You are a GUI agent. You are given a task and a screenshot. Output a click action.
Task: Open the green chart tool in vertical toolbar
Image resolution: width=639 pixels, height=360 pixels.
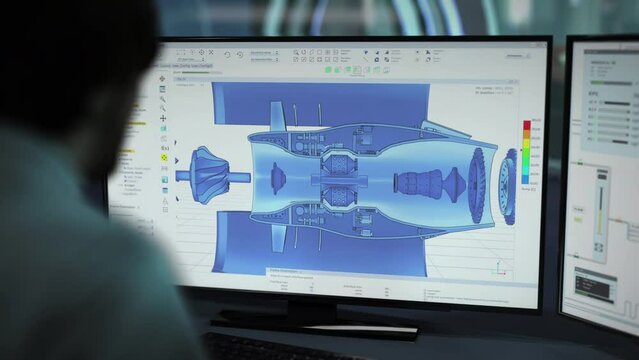(x=163, y=128)
